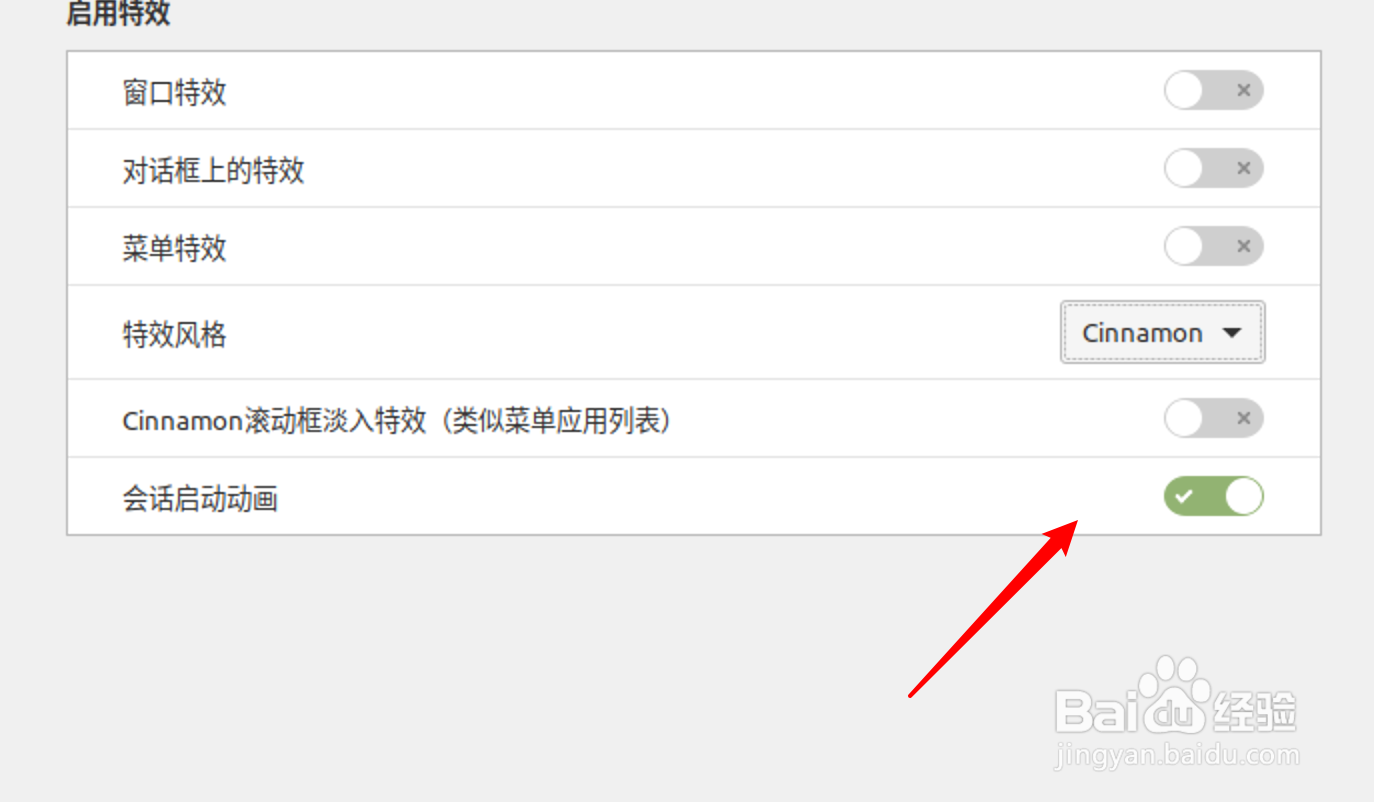Open the jingyan.baidu.com link text
This screenshot has height=802, width=1374.
pos(1177,756)
